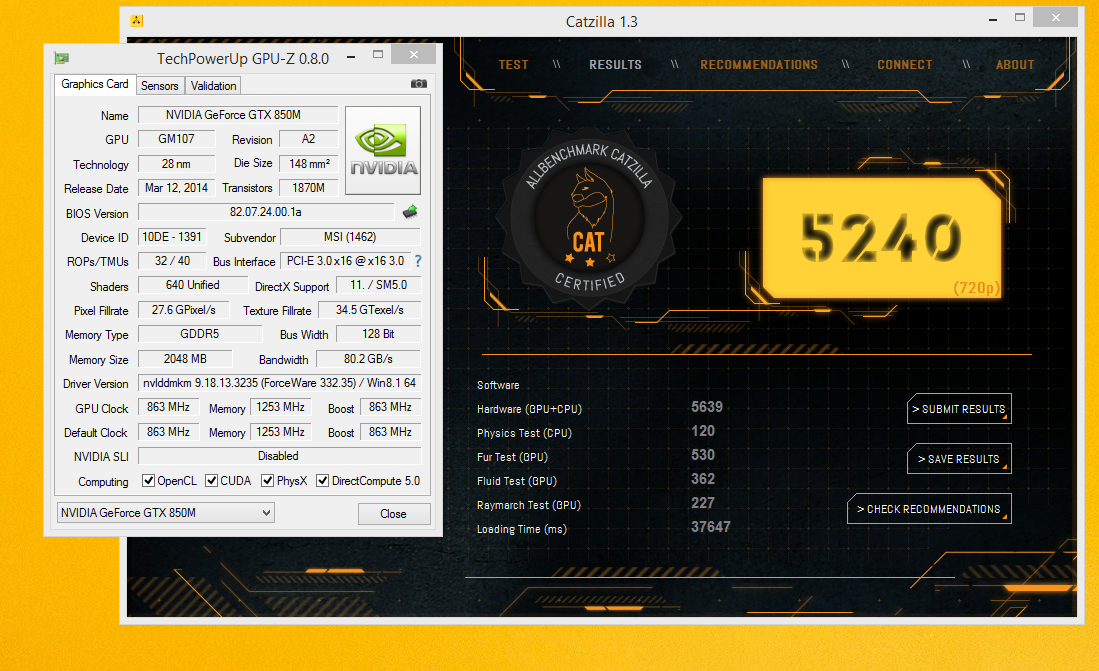
Task: Click the NVIDIA SLI Disabled field
Action: (x=279, y=456)
